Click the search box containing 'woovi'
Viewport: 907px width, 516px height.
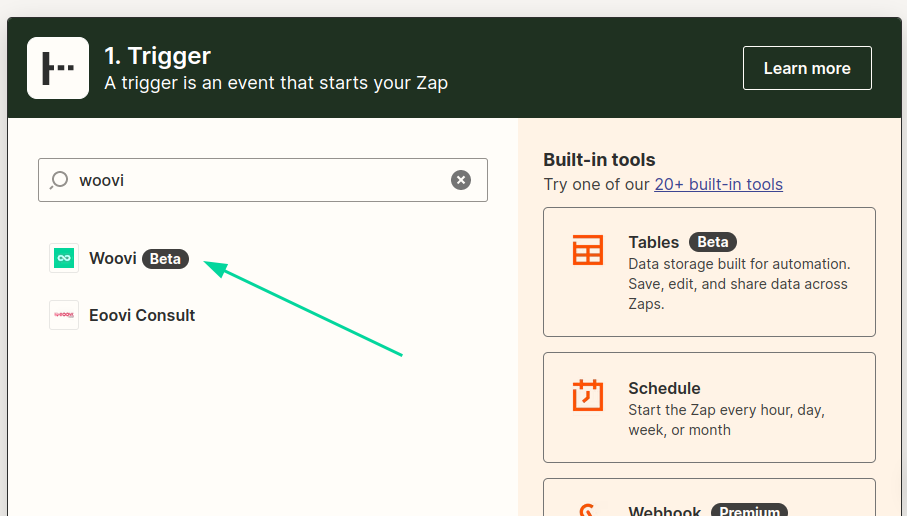coord(260,180)
